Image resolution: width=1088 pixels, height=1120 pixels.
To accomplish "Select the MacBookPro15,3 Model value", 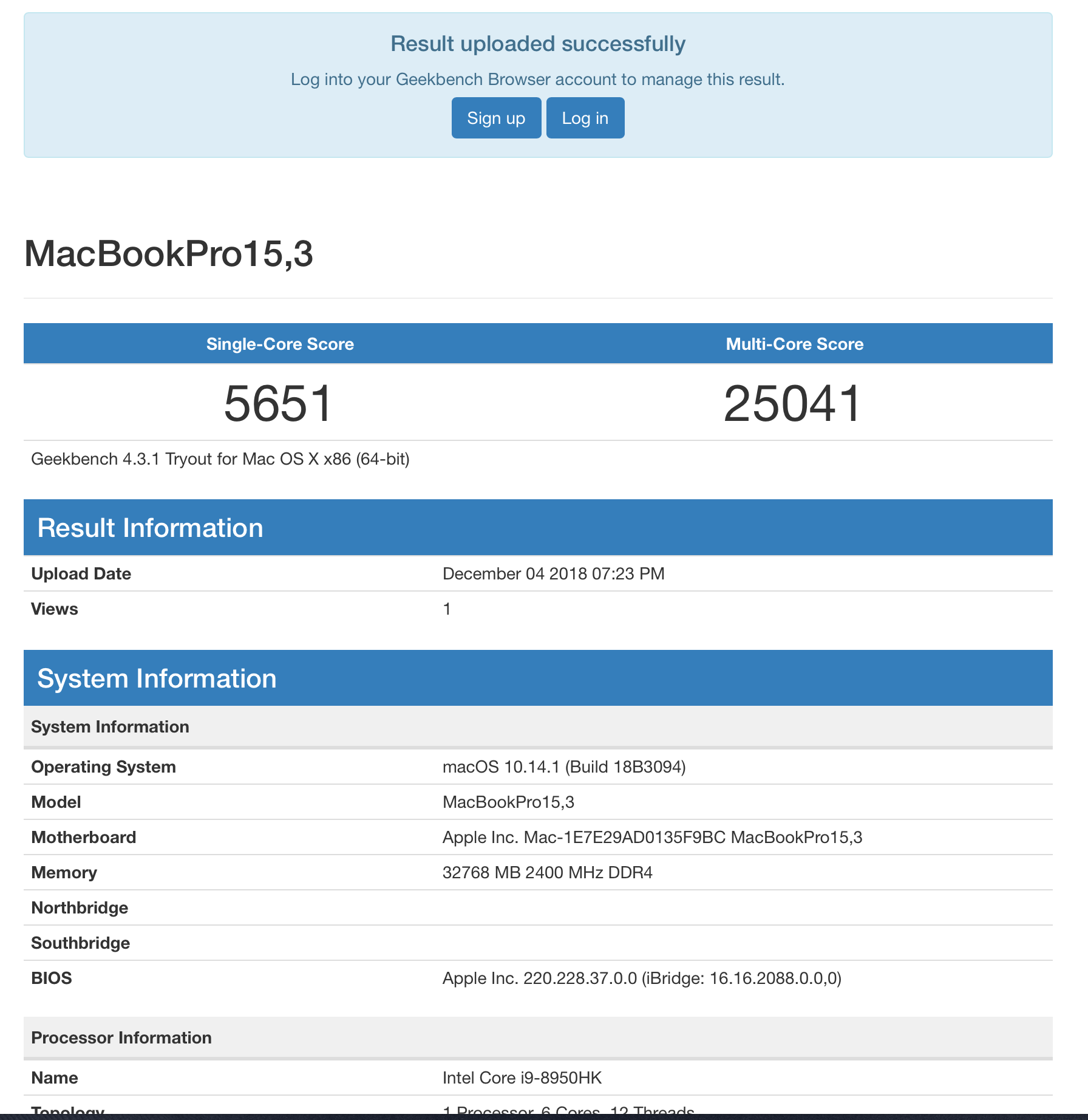I will [x=508, y=802].
